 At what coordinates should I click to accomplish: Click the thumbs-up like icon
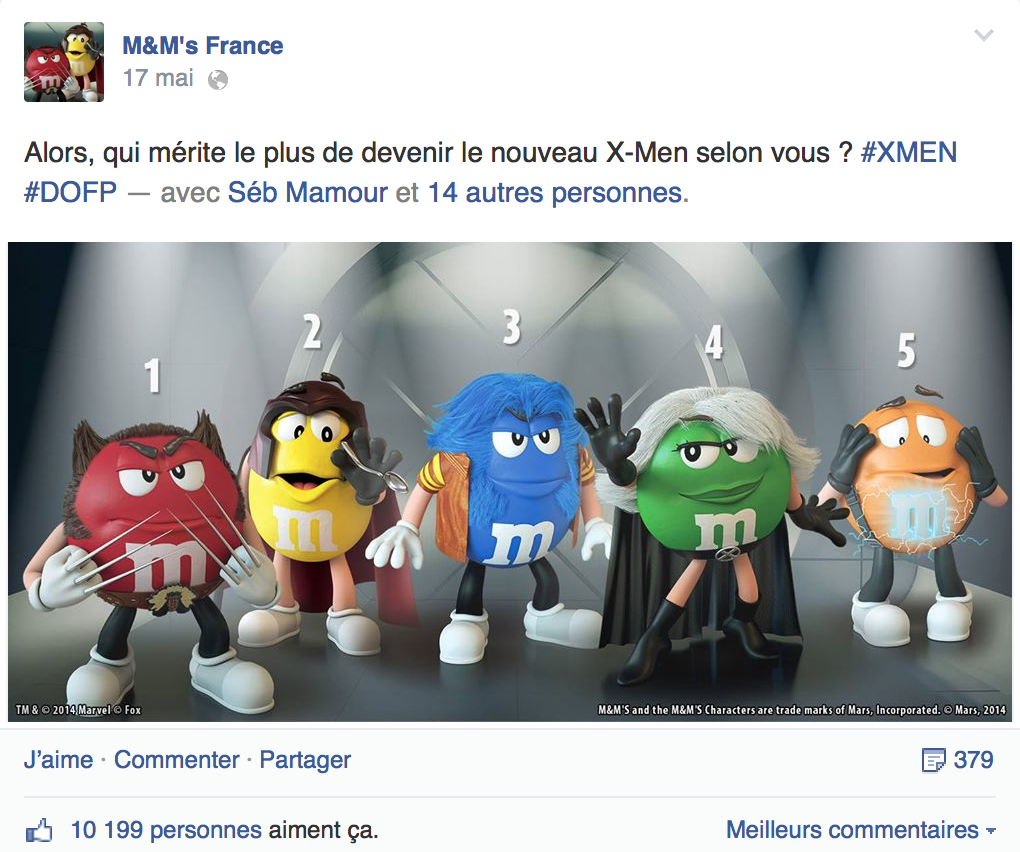[x=38, y=831]
